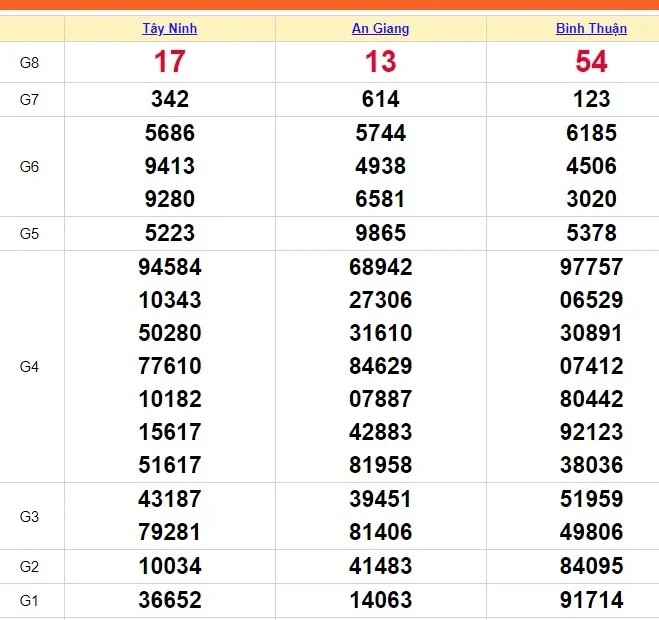The image size is (659, 620).
Task: Click G7 result 614 under An Giang
Action: 380,99
